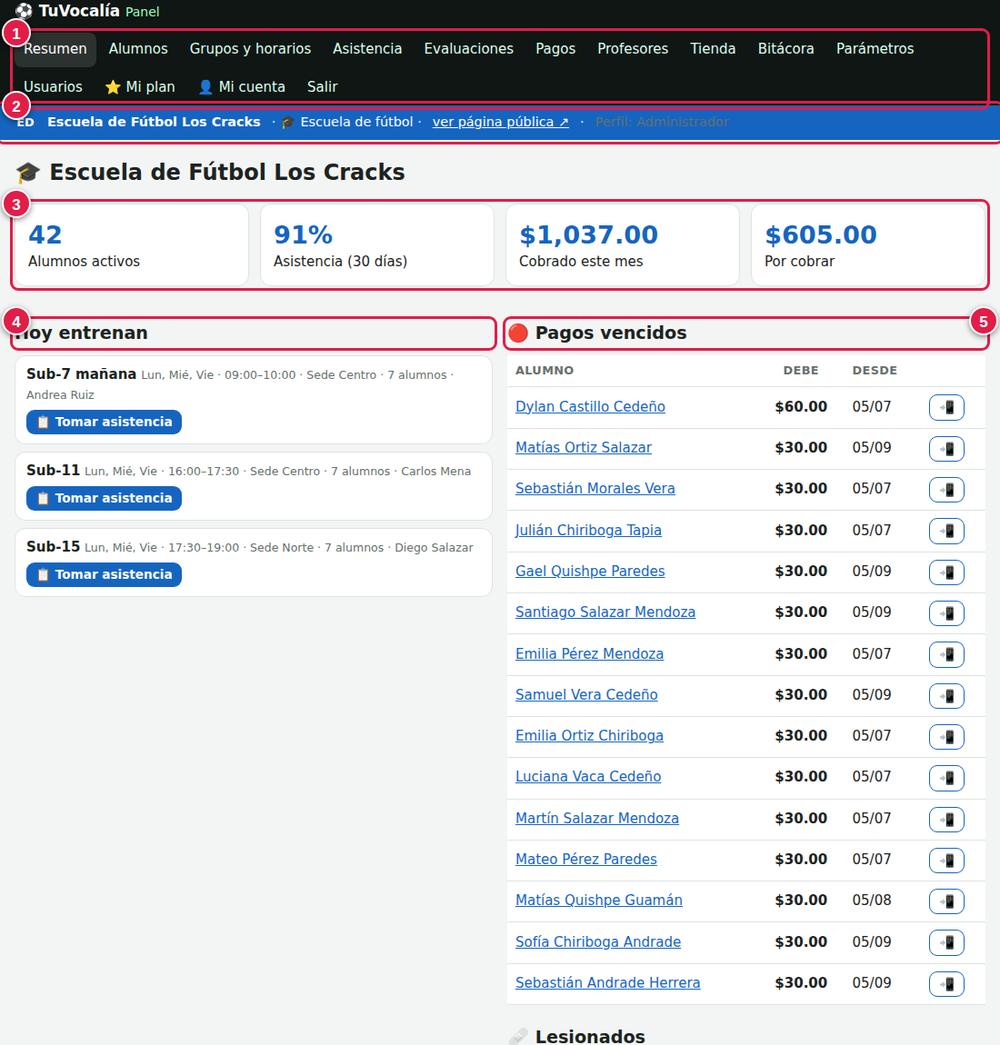Click the "42" Alumnos activos value
The image size is (1000, 1045).
[x=45, y=235]
